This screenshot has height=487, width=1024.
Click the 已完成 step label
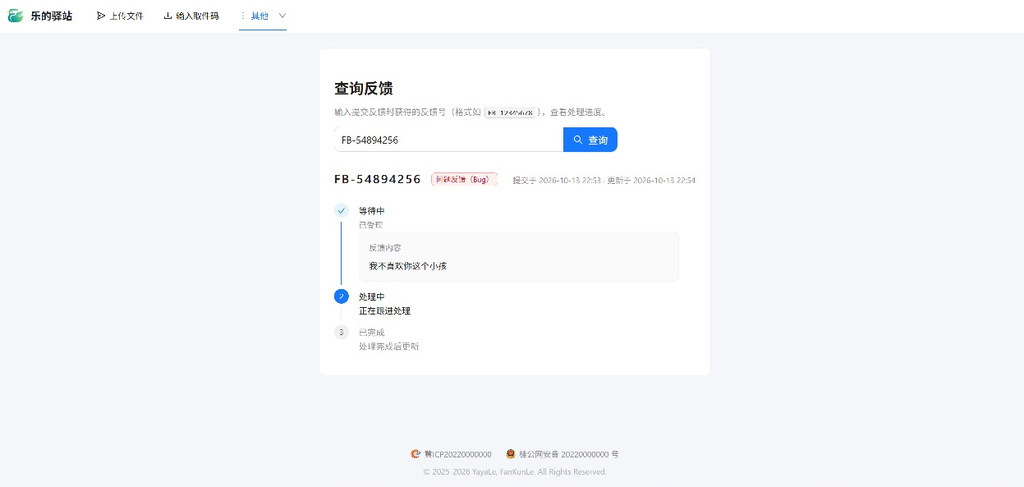click(372, 332)
